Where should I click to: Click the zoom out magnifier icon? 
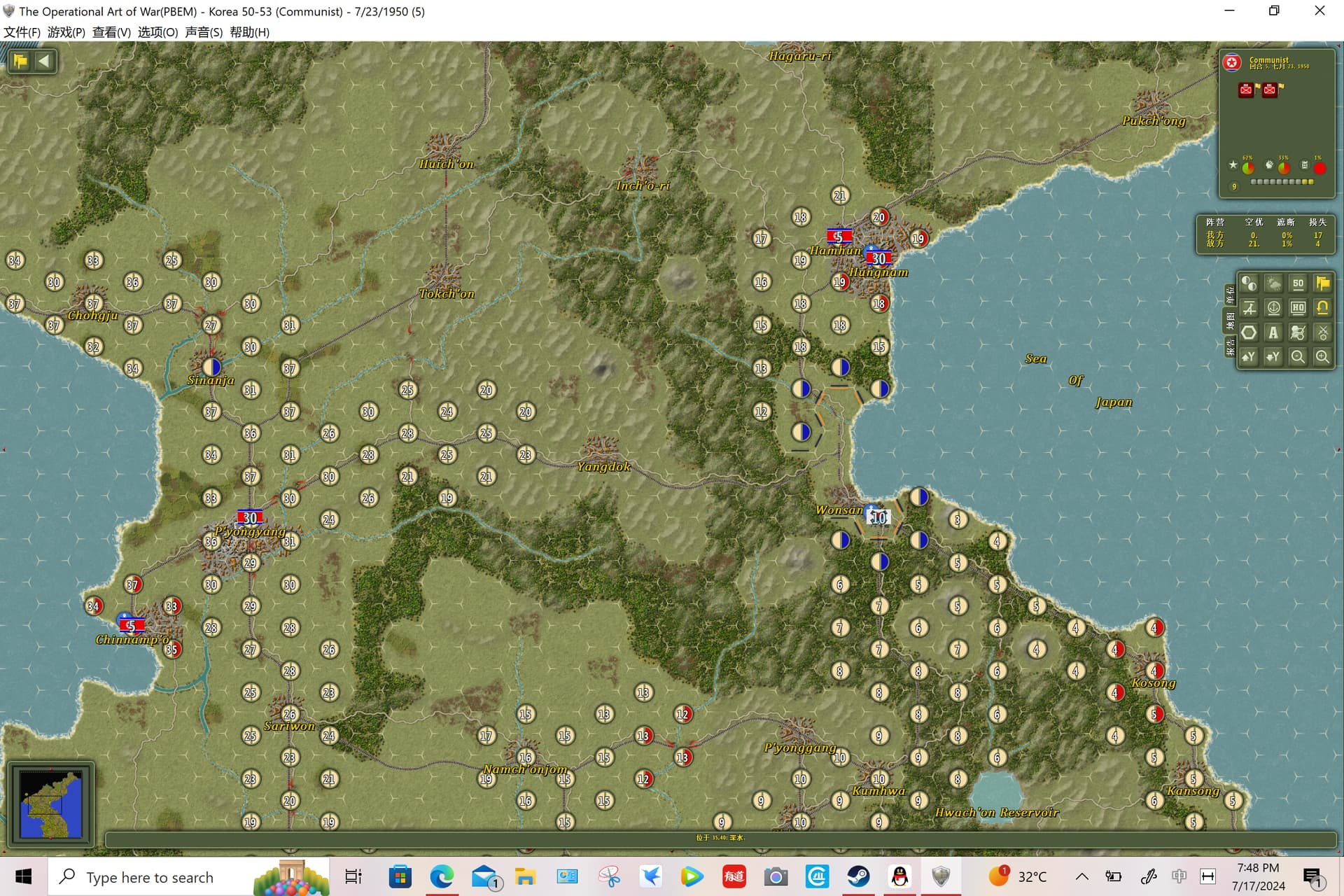point(1298,357)
